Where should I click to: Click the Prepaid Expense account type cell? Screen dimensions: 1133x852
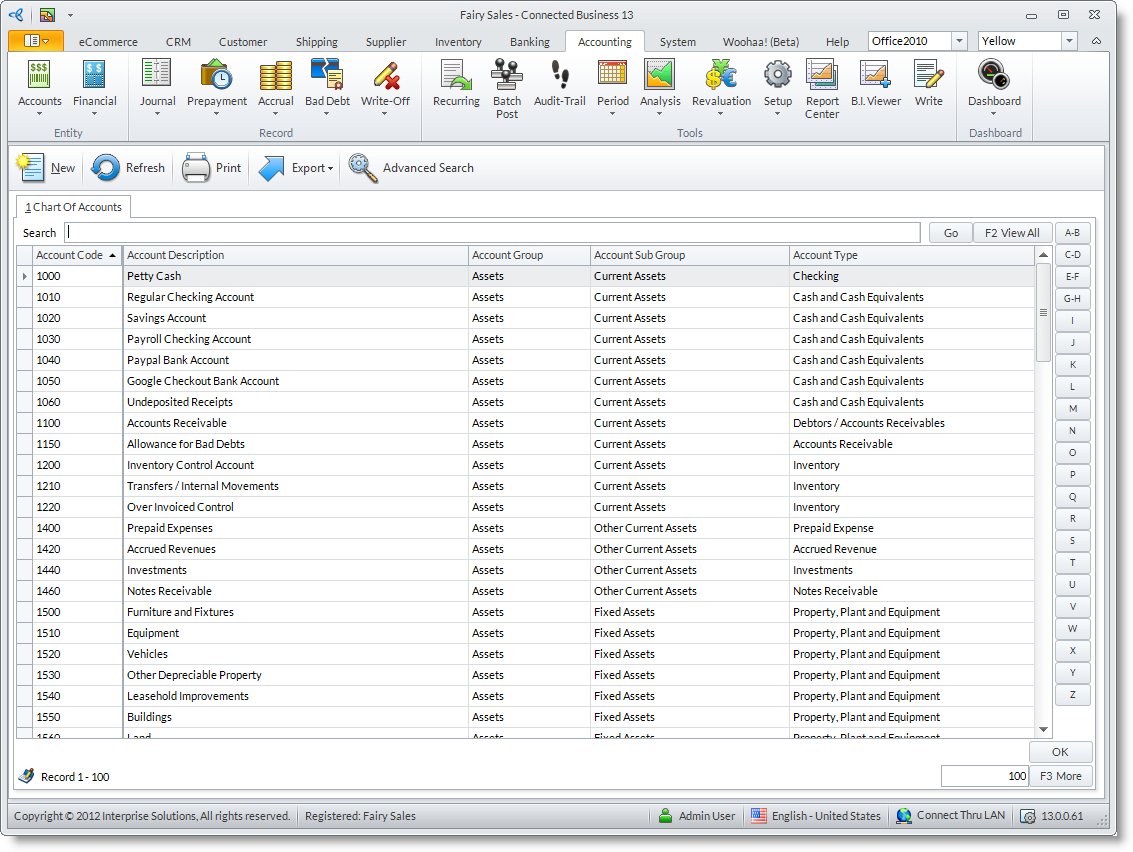coord(912,528)
